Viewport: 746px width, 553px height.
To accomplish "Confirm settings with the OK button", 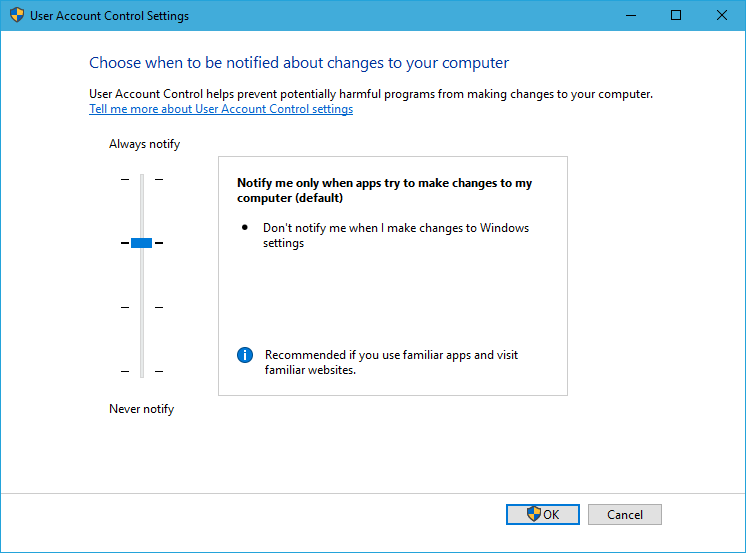I will 543,514.
